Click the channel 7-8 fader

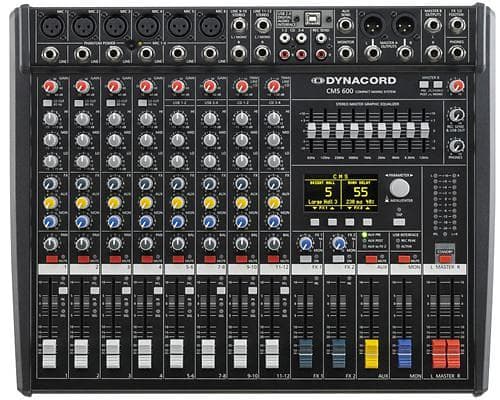(208, 354)
